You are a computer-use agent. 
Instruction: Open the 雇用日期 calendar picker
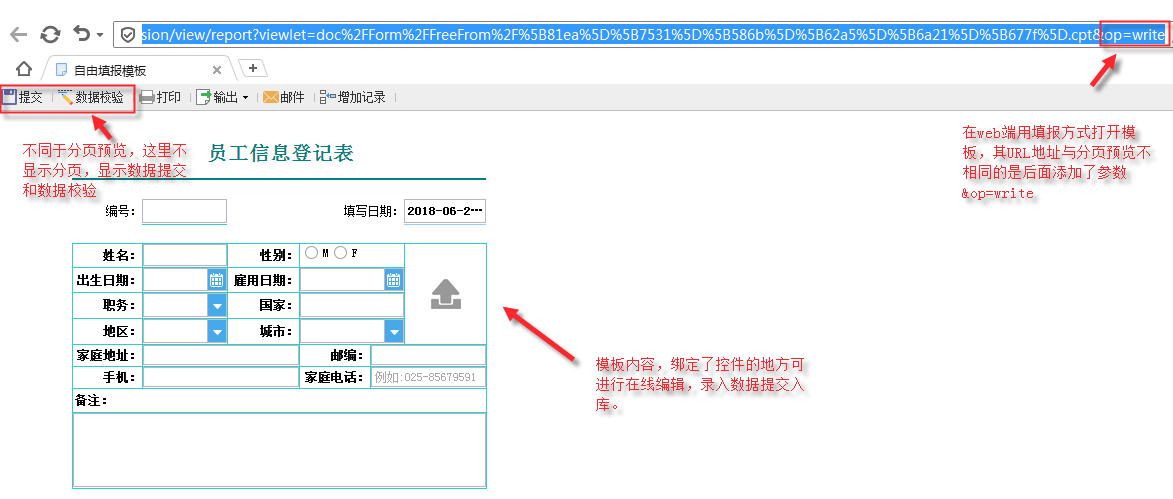tap(394, 281)
